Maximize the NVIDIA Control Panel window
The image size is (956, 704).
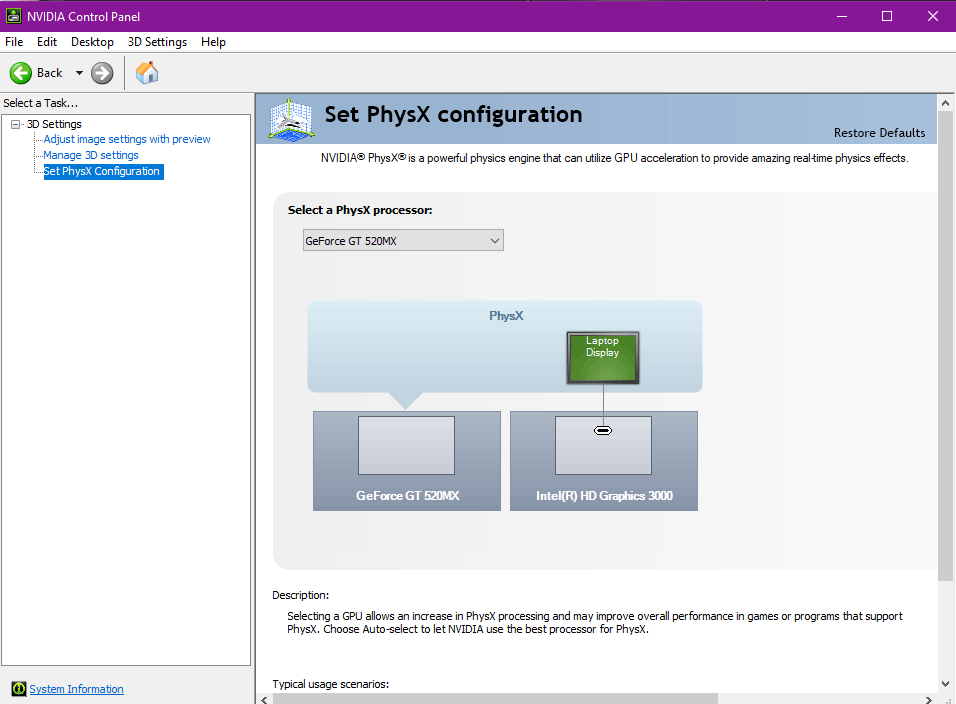[x=887, y=16]
